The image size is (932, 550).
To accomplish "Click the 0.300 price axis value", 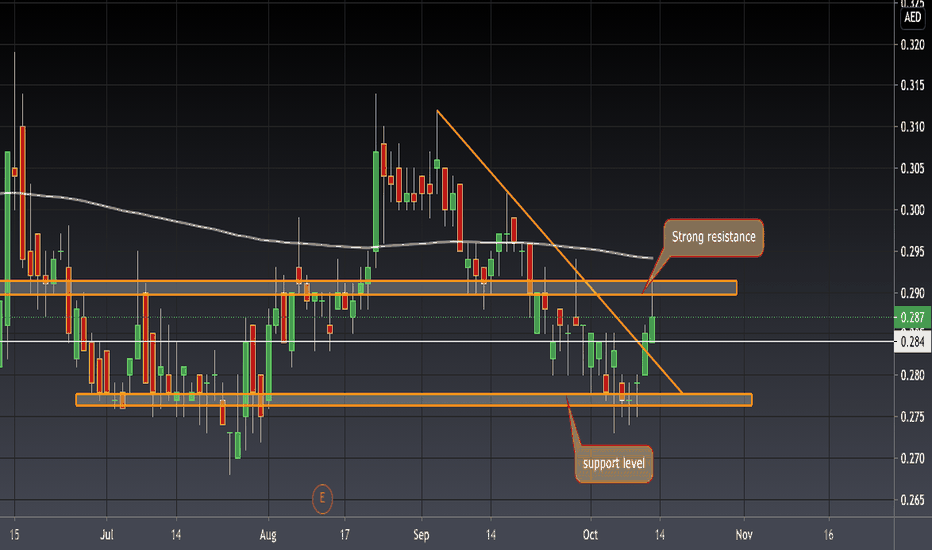I will 912,210.
